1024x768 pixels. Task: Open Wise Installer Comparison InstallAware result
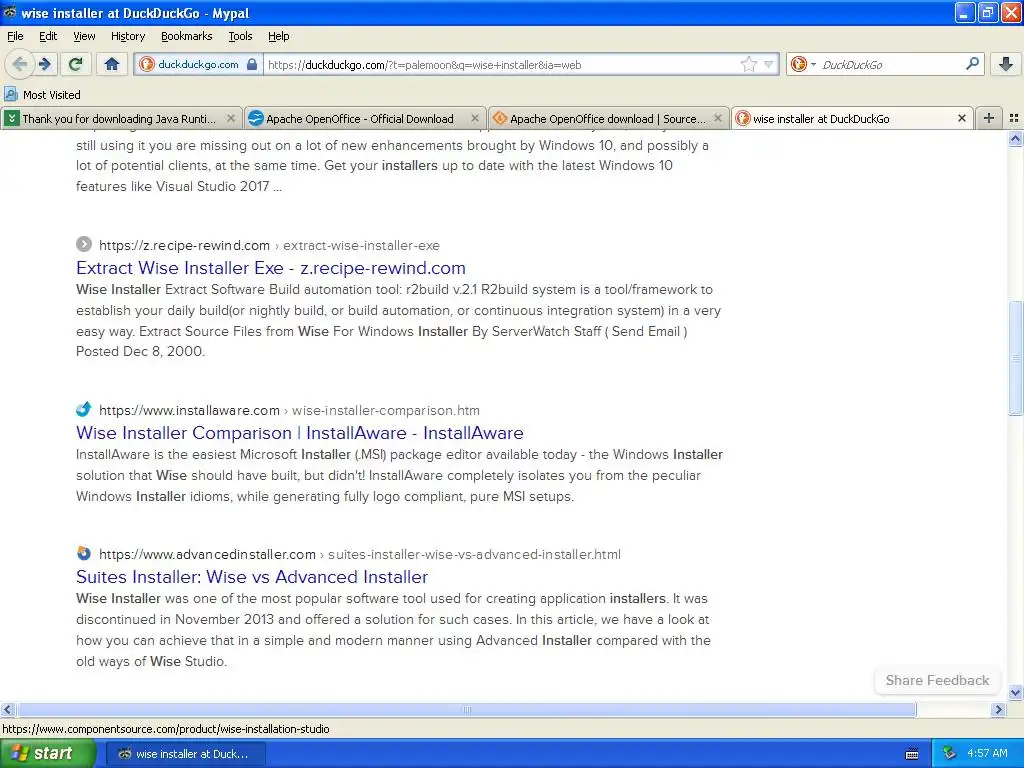pyautogui.click(x=300, y=433)
